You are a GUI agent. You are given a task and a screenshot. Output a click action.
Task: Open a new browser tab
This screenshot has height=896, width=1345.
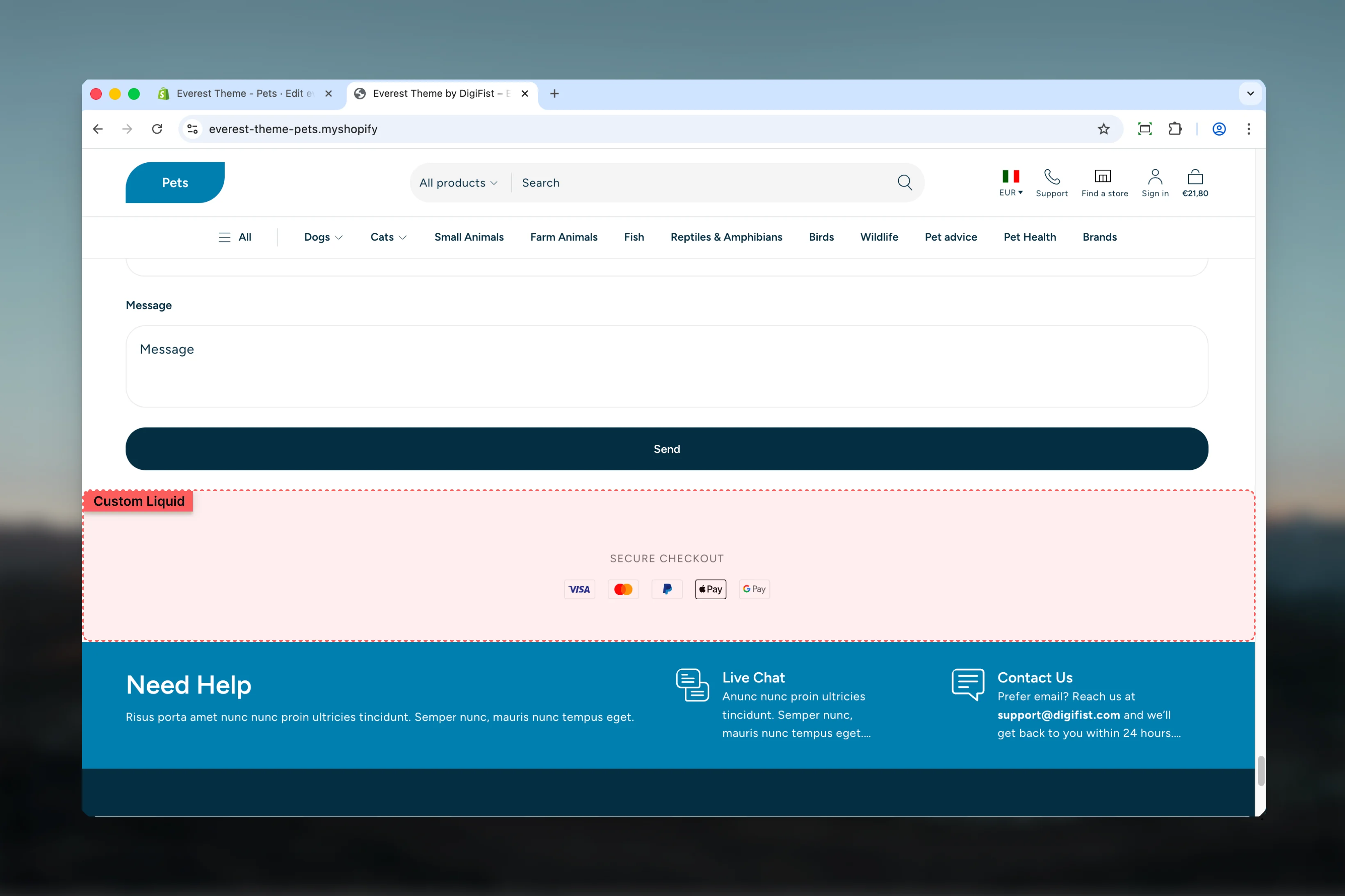[x=554, y=94]
